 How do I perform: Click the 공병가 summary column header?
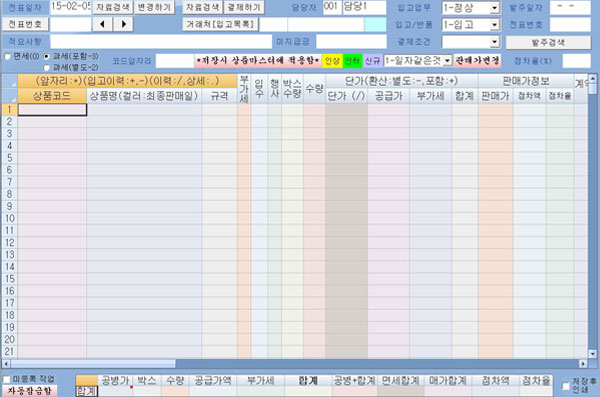pos(115,380)
